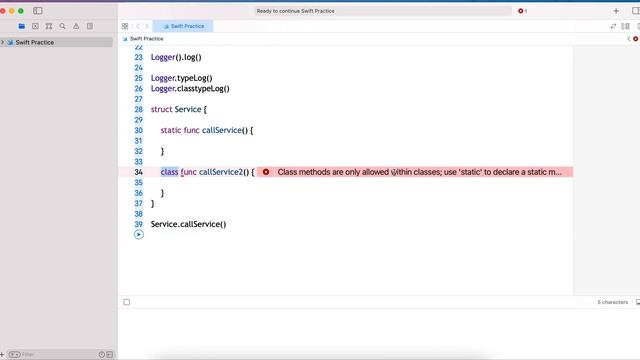Run playground with the play button

(139, 234)
